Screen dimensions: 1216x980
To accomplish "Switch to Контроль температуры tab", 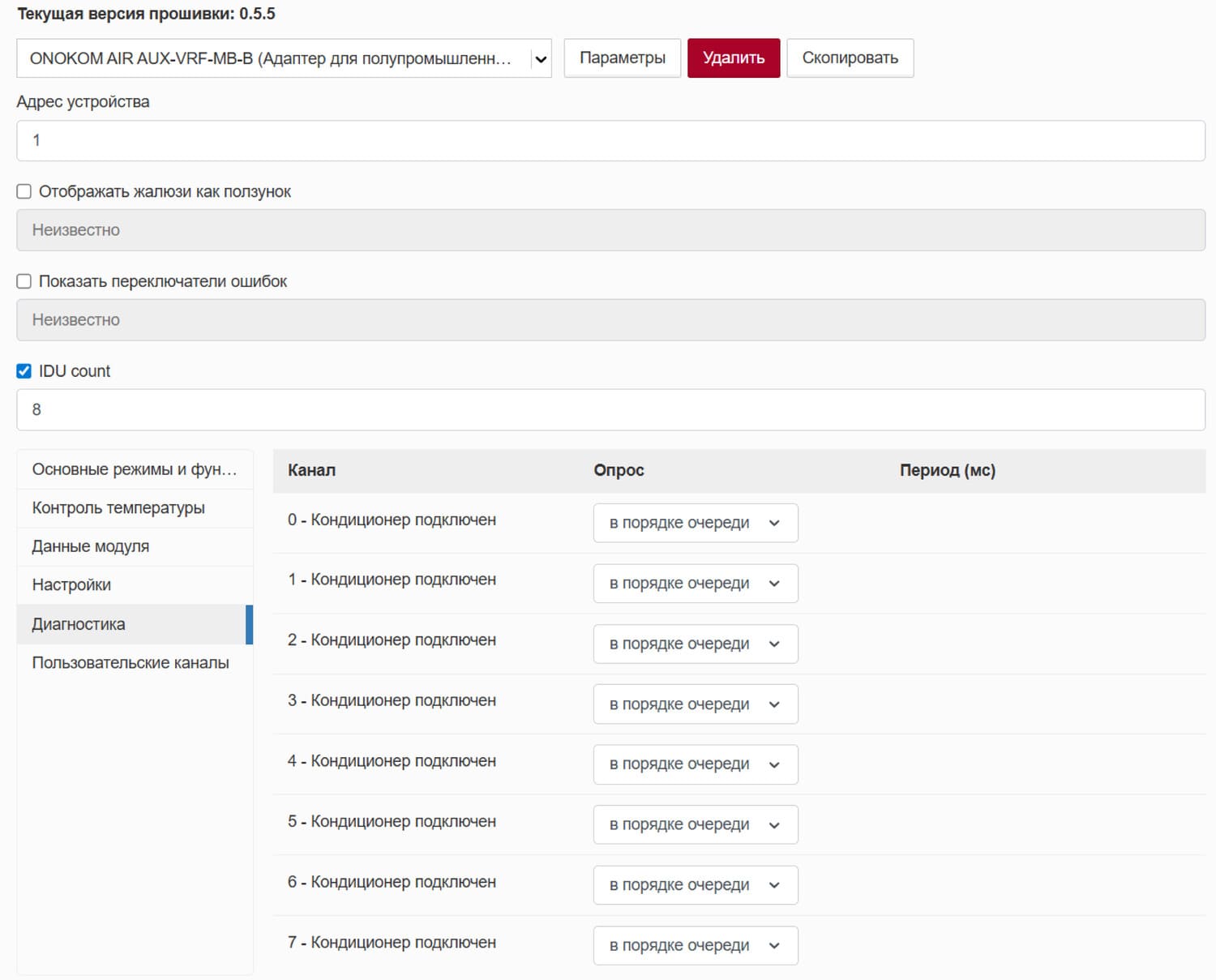I will [118, 508].
